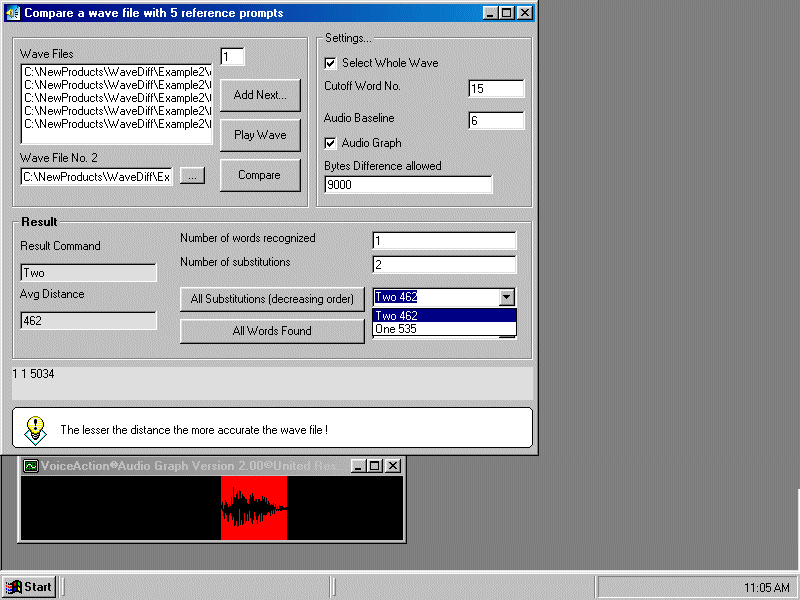
Task: Click the Wave File No. 2 path field
Action: [96, 177]
